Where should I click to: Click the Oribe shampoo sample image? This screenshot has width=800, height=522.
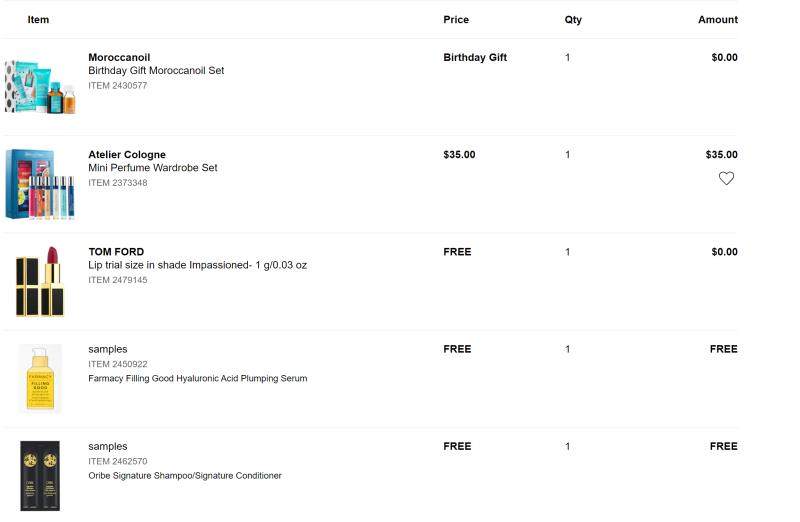click(40, 475)
